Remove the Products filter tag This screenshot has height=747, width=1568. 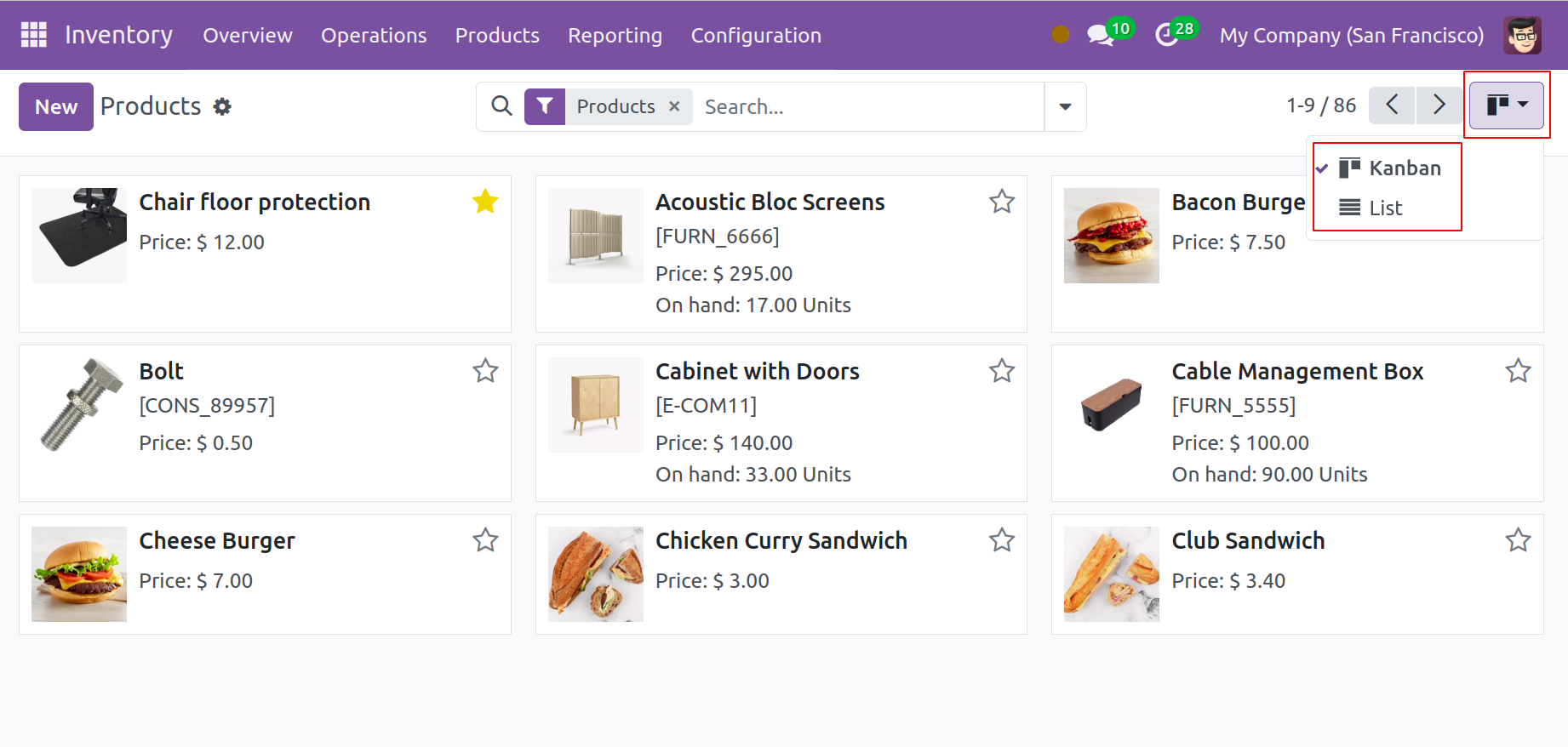[x=674, y=106]
